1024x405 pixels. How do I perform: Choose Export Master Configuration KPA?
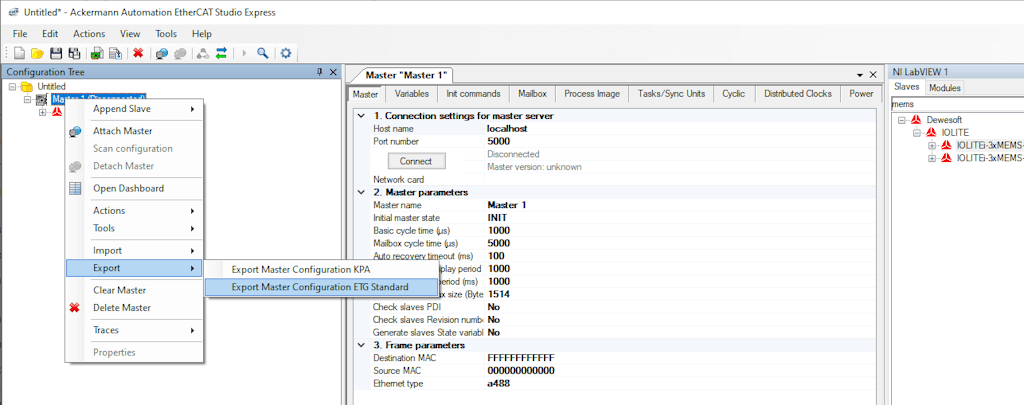tap(320, 269)
